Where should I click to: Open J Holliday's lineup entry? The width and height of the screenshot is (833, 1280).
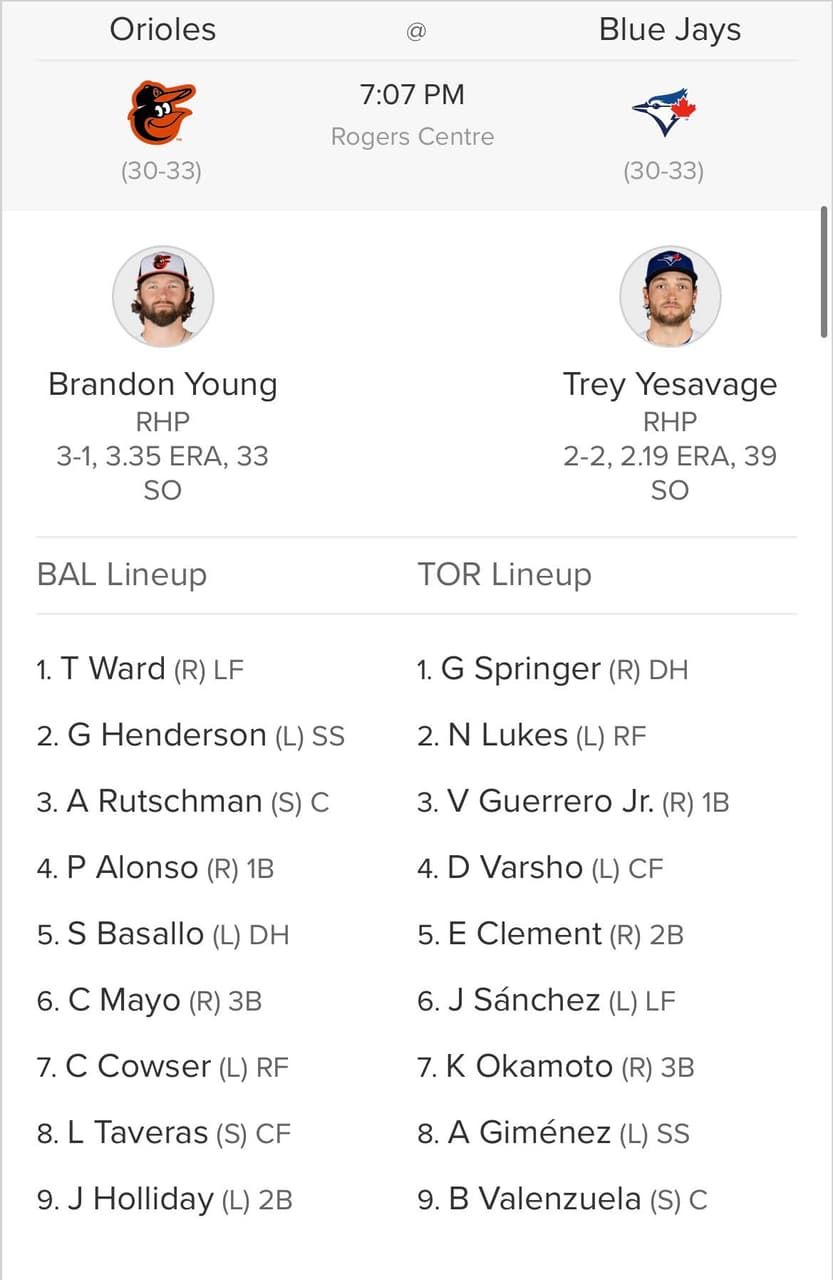[x=165, y=1199]
